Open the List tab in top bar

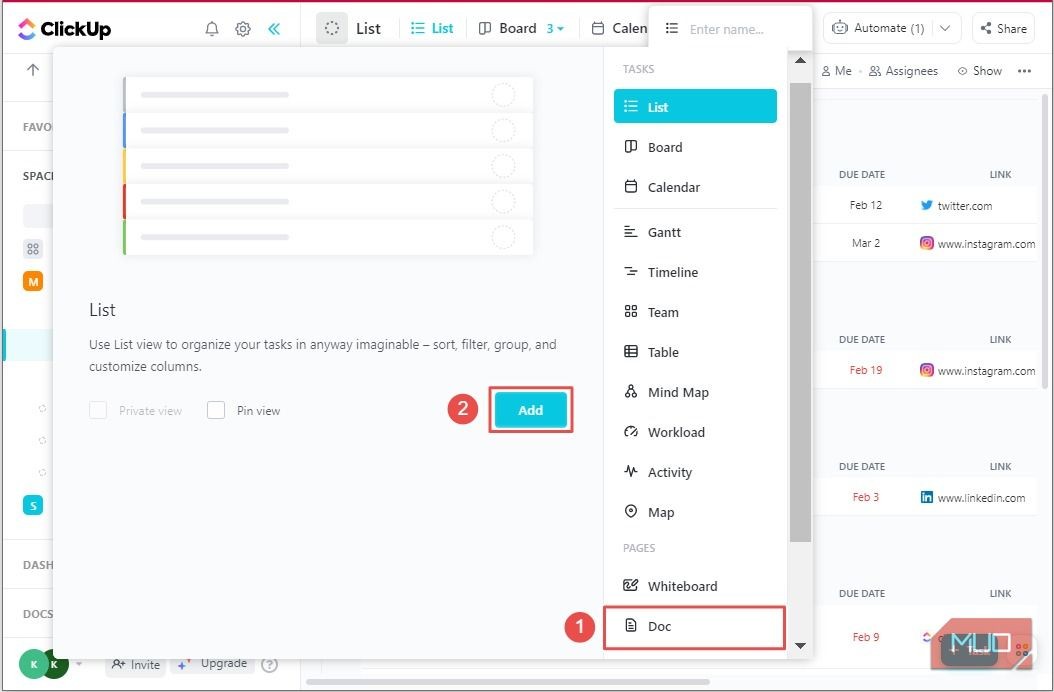click(x=432, y=28)
